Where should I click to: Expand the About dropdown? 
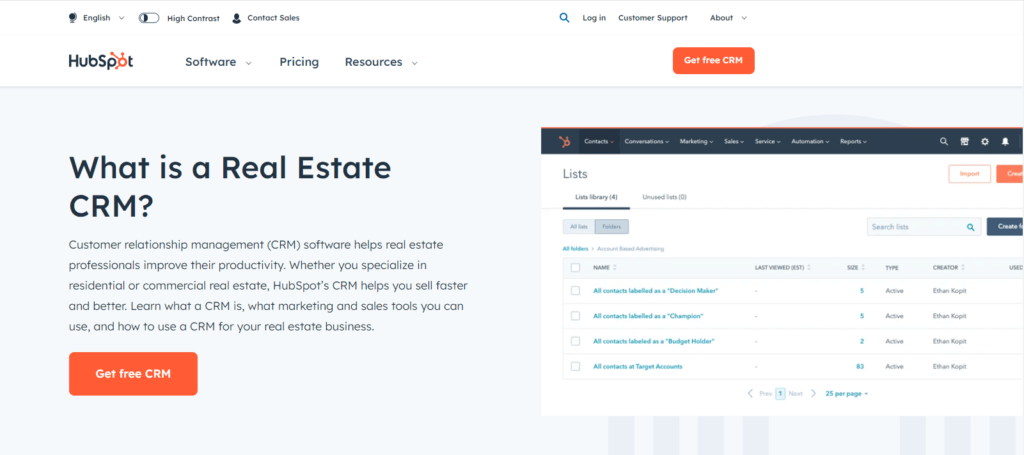(x=728, y=18)
